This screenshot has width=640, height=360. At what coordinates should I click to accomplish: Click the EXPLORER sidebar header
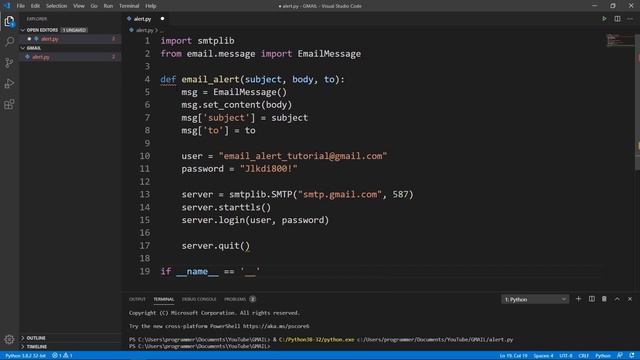point(37,19)
